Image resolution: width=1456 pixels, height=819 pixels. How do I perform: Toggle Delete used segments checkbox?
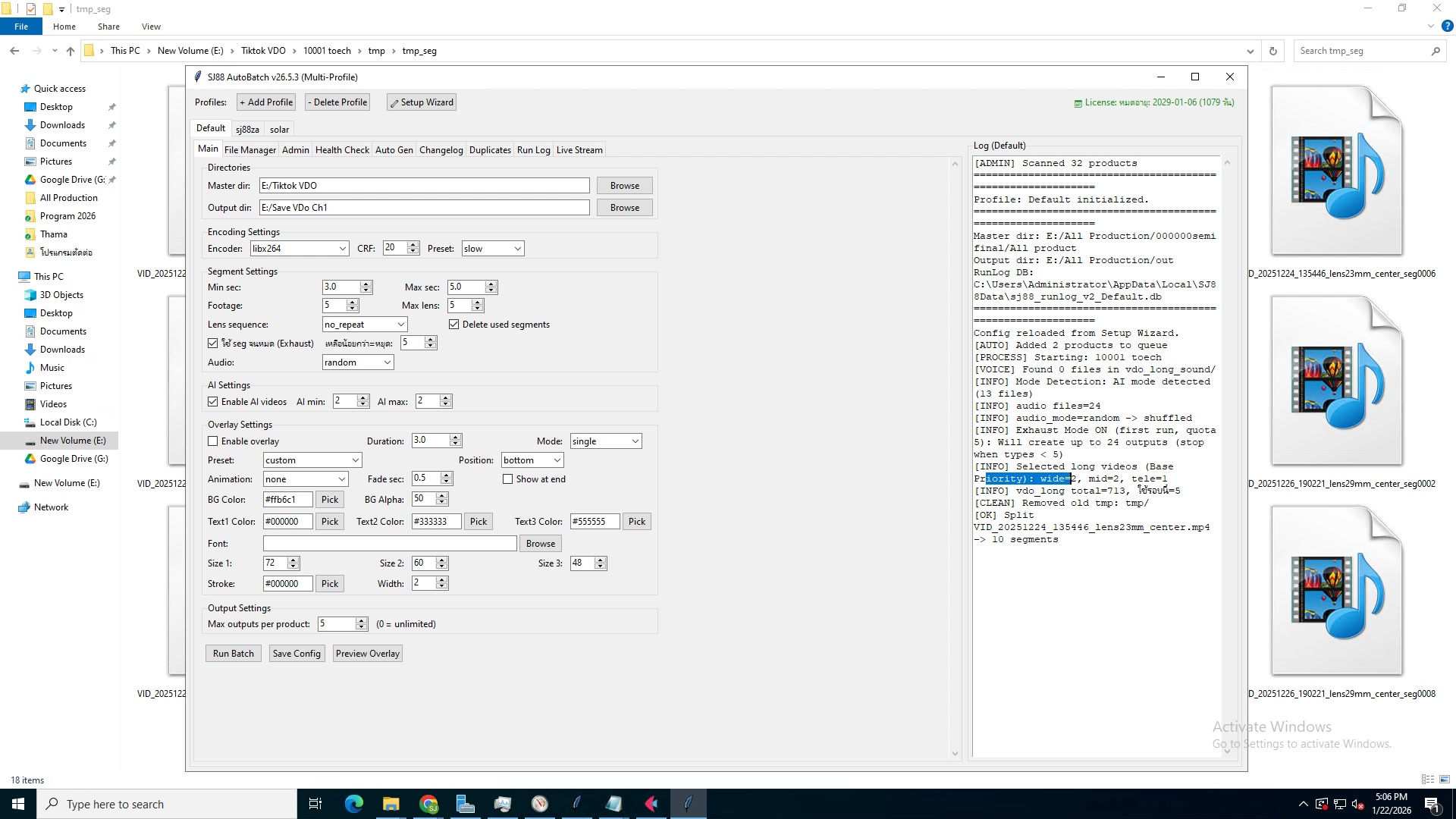coord(454,325)
